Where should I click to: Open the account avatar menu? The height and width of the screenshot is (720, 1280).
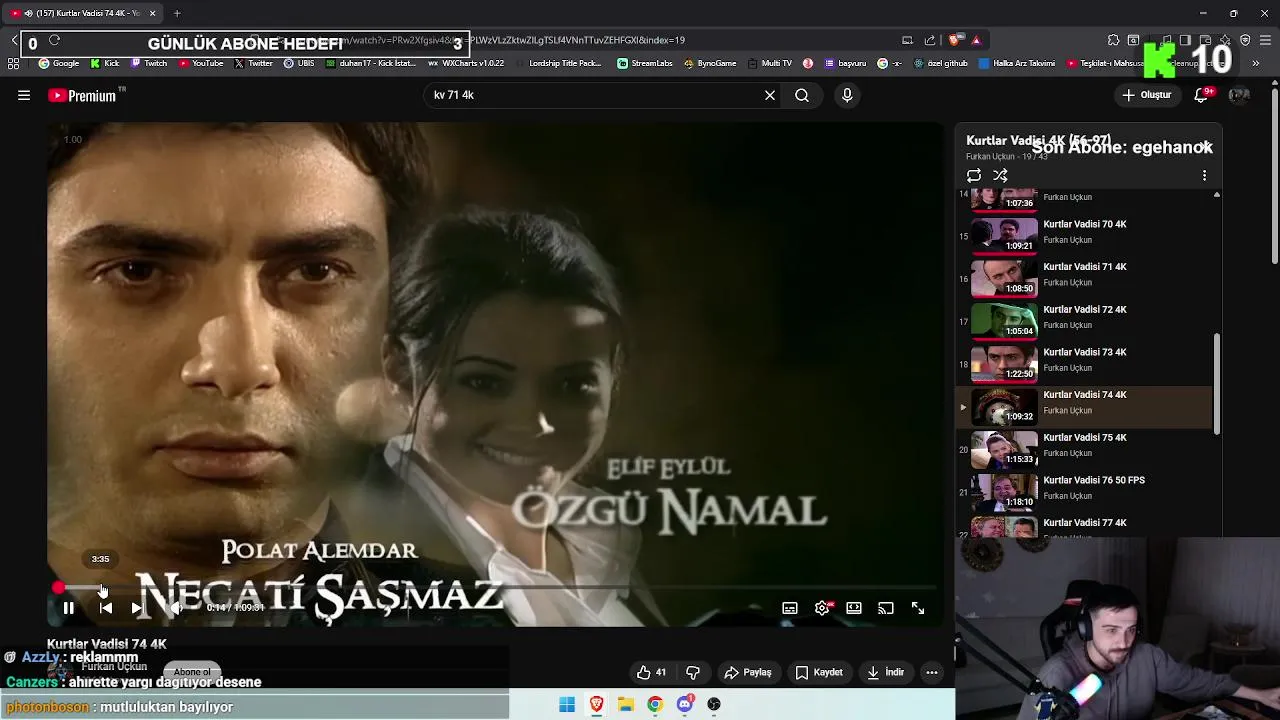tap(1239, 95)
